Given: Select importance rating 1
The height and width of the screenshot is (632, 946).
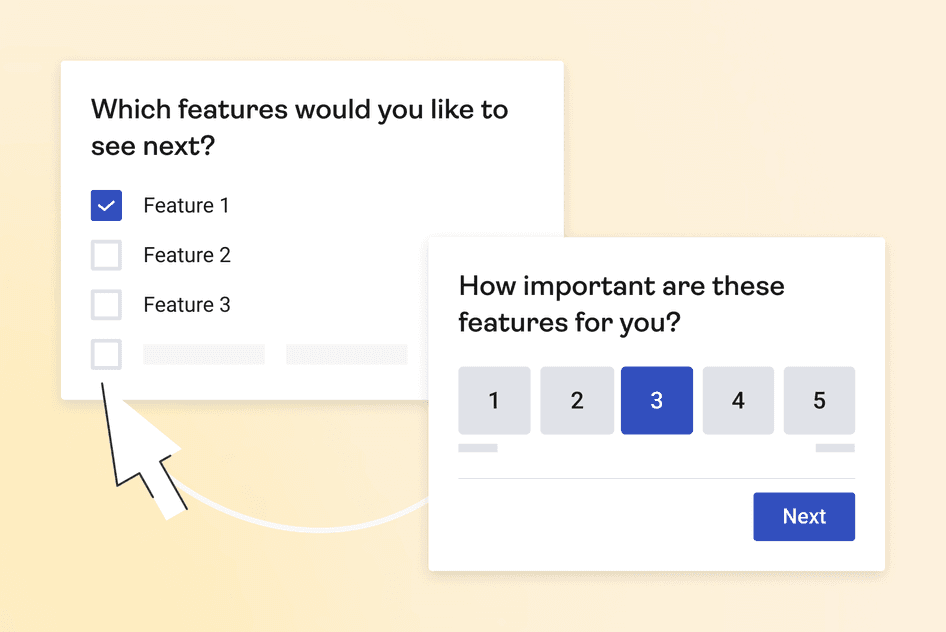Looking at the screenshot, I should (x=494, y=400).
